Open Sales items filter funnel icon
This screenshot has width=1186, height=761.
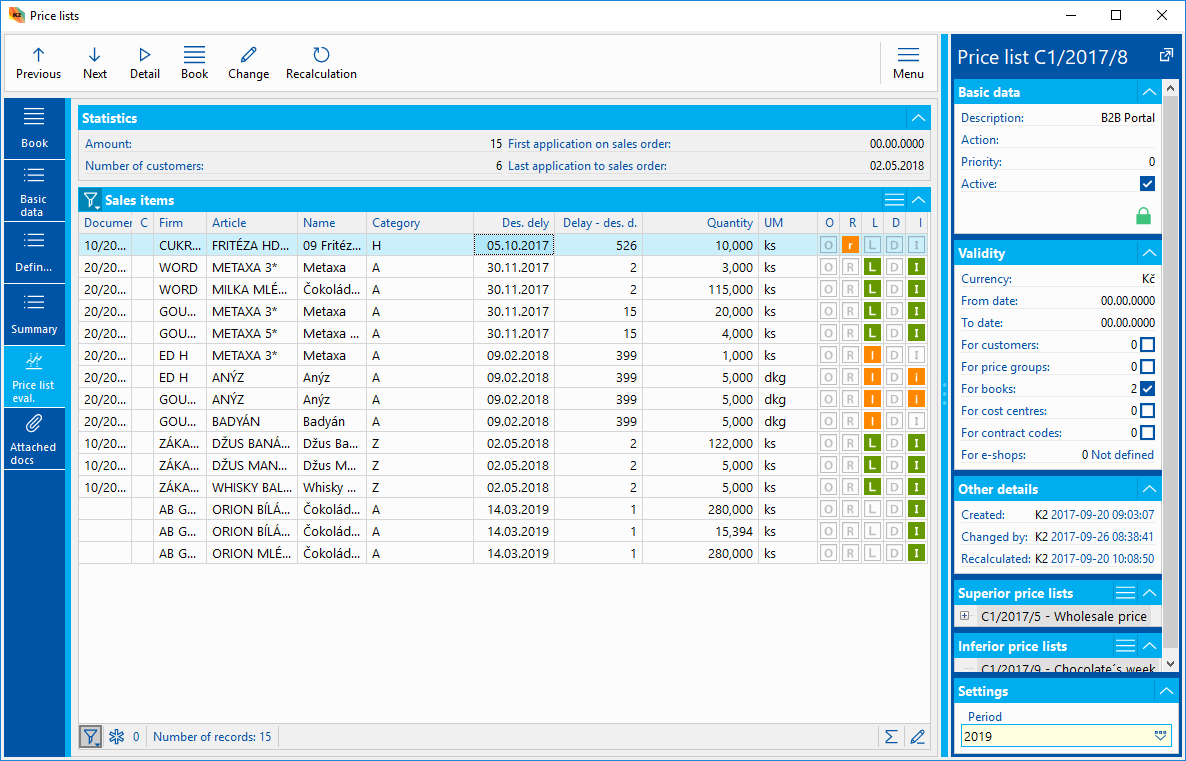click(91, 200)
